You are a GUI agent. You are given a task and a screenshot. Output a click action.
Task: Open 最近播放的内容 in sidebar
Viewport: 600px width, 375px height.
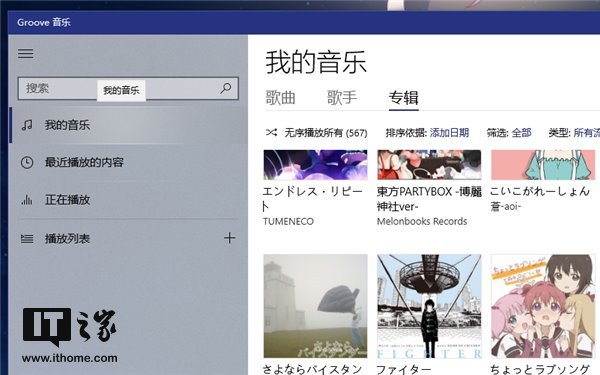(x=129, y=162)
